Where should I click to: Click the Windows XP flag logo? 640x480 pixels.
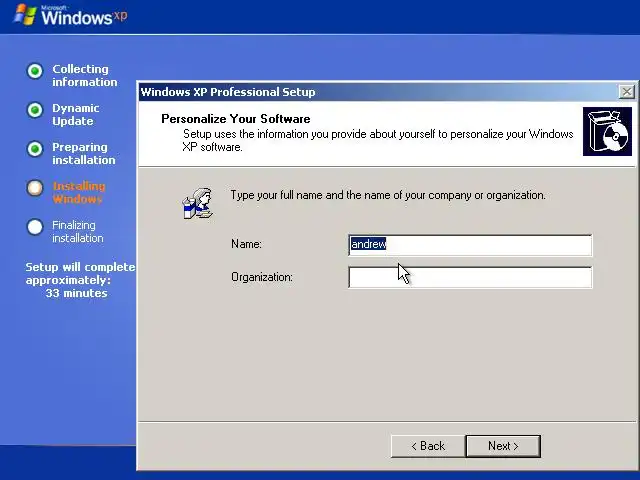24,15
